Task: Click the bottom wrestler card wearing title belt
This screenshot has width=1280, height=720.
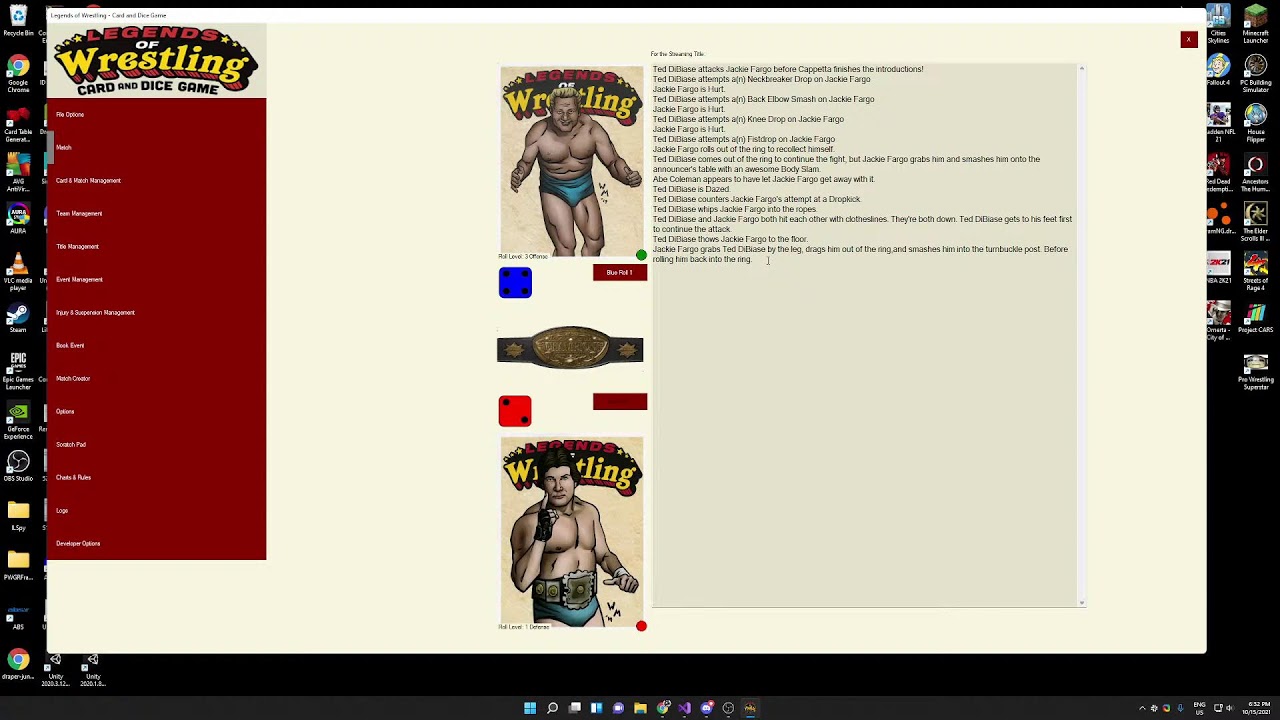Action: point(572,532)
